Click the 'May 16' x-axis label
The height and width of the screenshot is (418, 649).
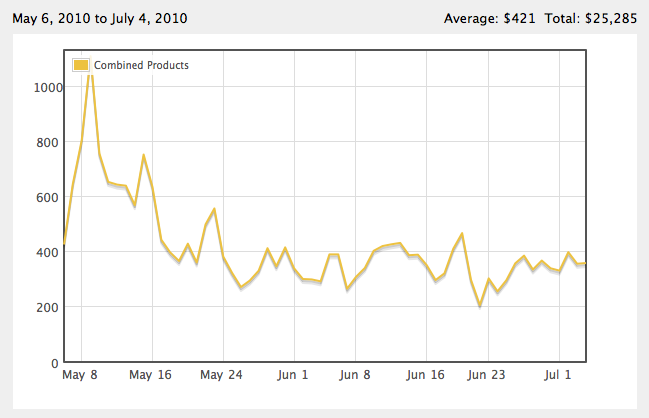click(150, 375)
